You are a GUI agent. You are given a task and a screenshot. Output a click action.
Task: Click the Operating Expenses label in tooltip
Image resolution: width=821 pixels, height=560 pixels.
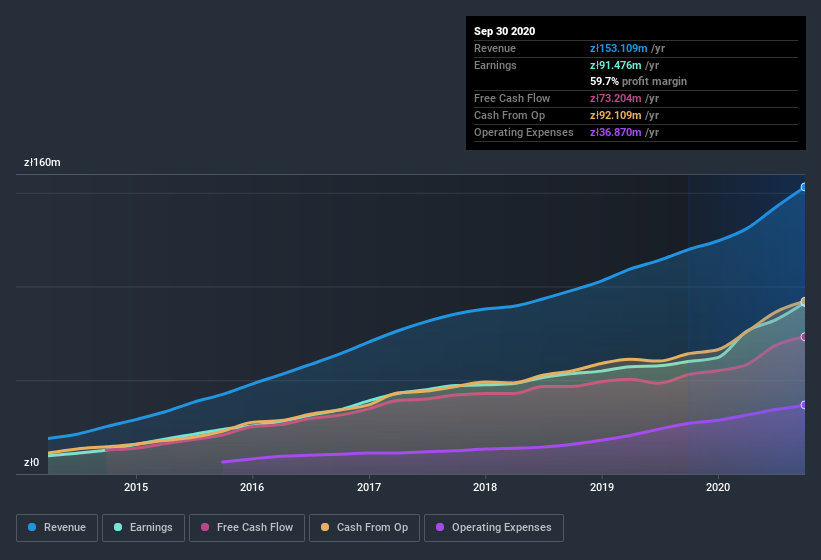(524, 132)
